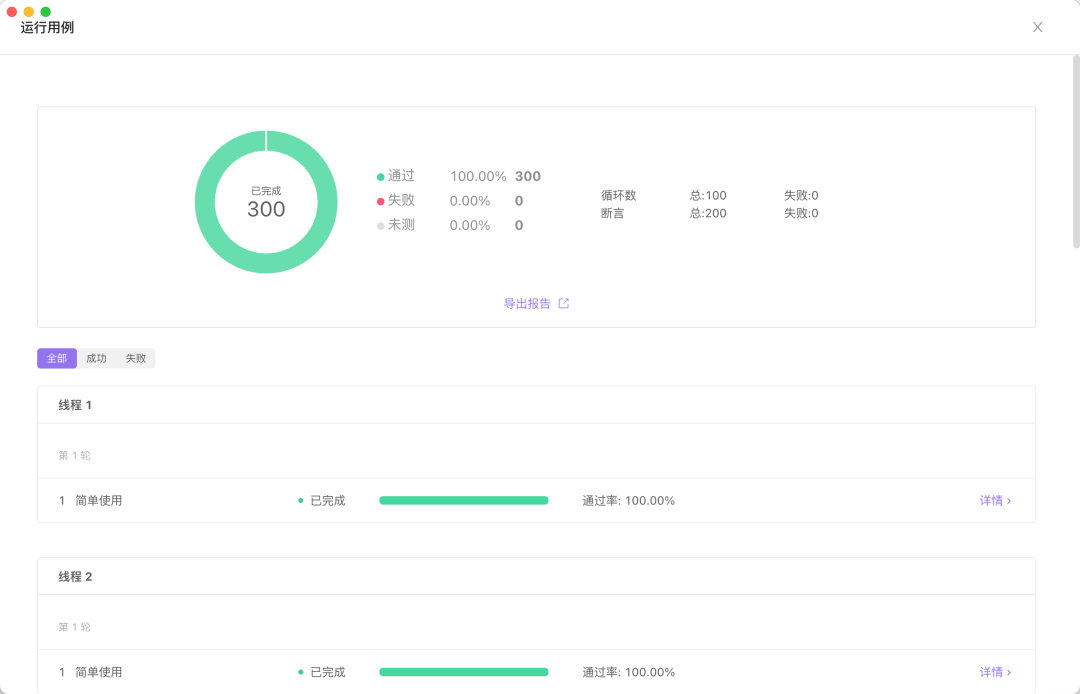Click 简单使用 row name in 线程 2
Image resolution: width=1080 pixels, height=694 pixels.
98,672
